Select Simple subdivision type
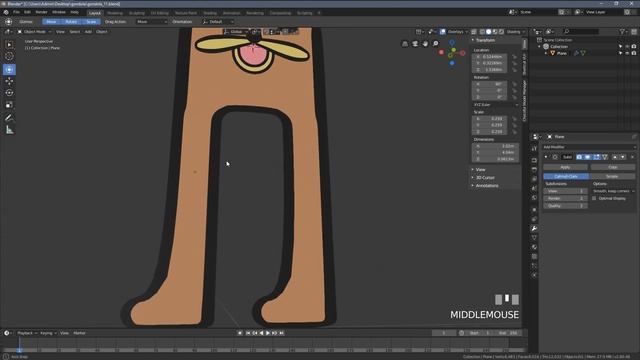The width and height of the screenshot is (640, 360). click(x=612, y=176)
